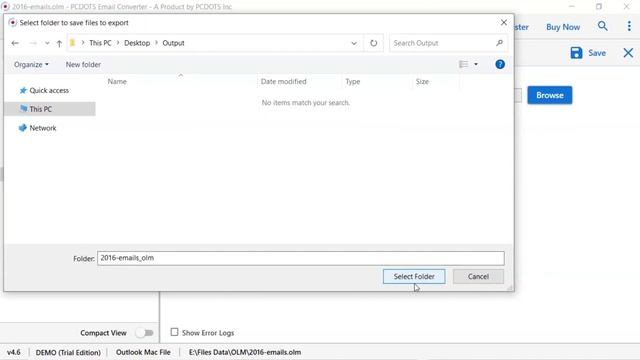Click Outlook Mac File status entry
This screenshot has width=640, height=360.
click(x=143, y=352)
